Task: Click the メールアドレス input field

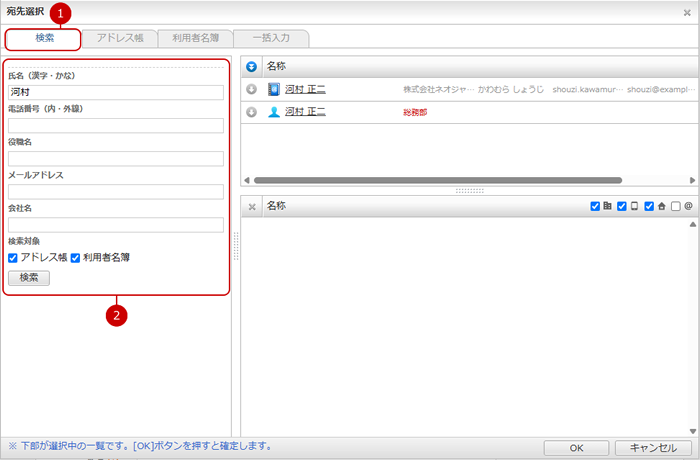Action: [x=116, y=191]
